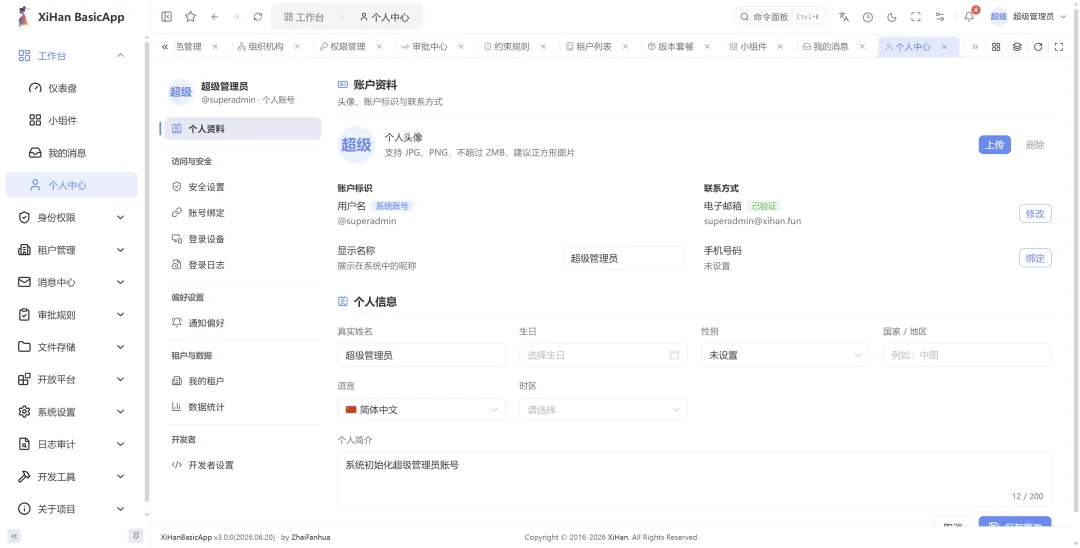The image size is (1080, 548).
Task: Open the 时区 dropdown
Action: [603, 410]
